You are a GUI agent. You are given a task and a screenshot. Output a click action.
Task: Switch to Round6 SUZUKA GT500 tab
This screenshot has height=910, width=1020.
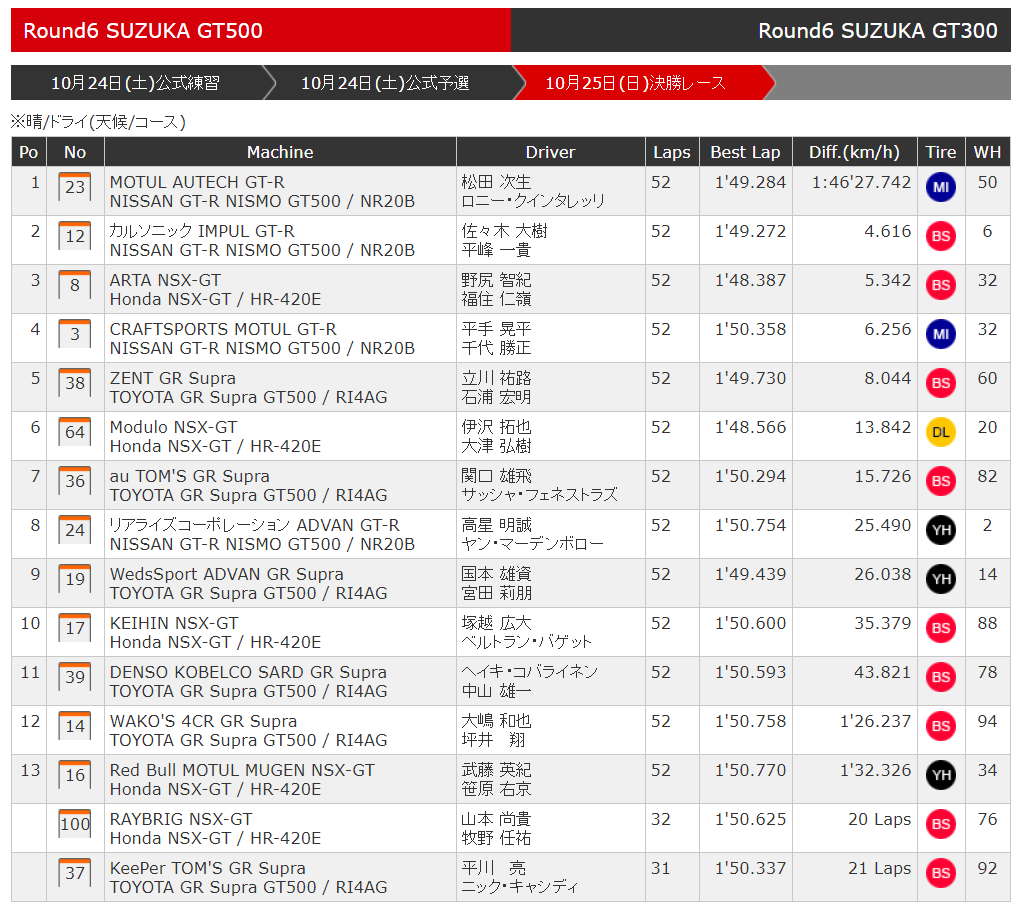tap(261, 30)
